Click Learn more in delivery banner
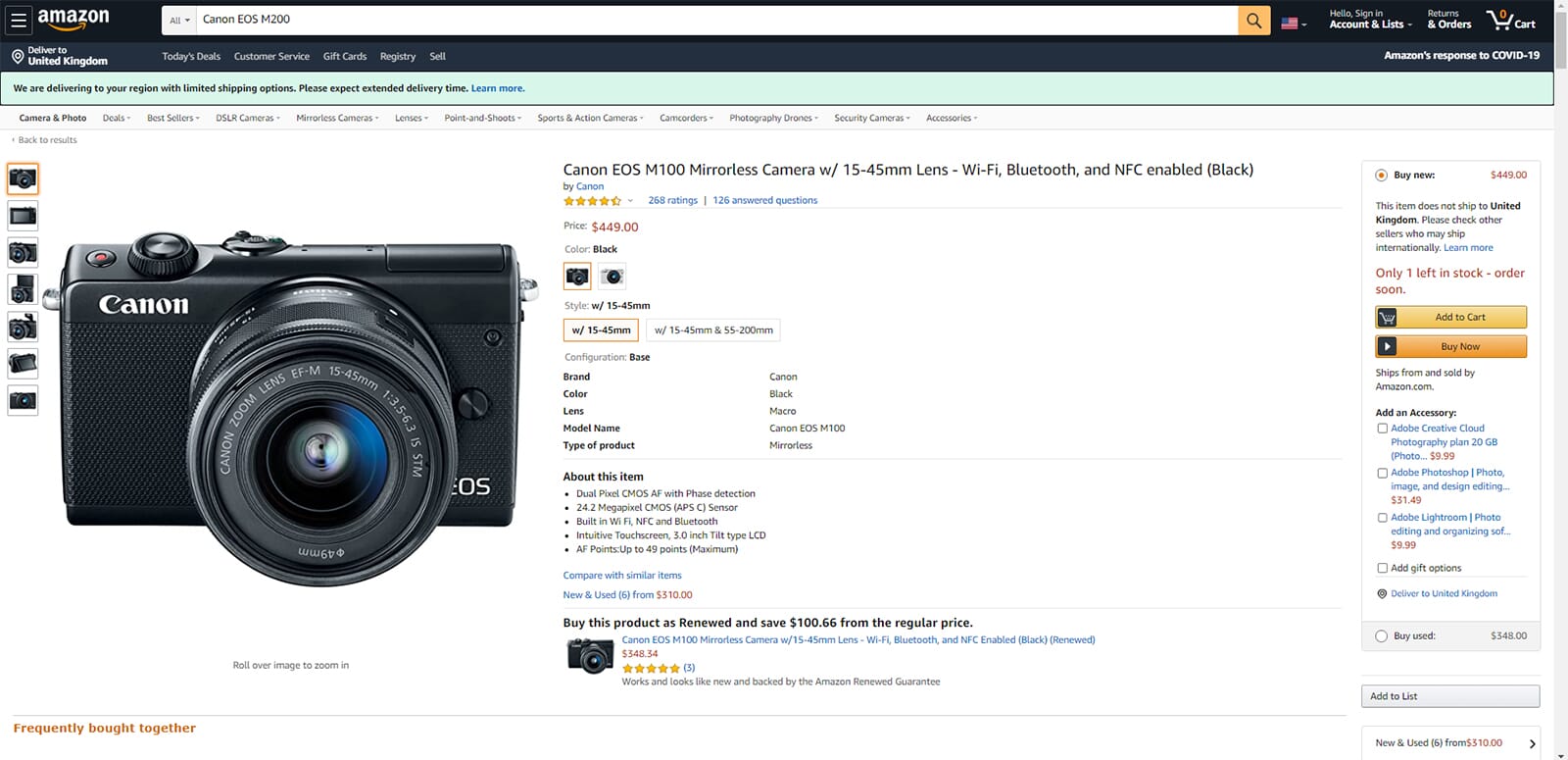The width and height of the screenshot is (1568, 760). click(498, 88)
